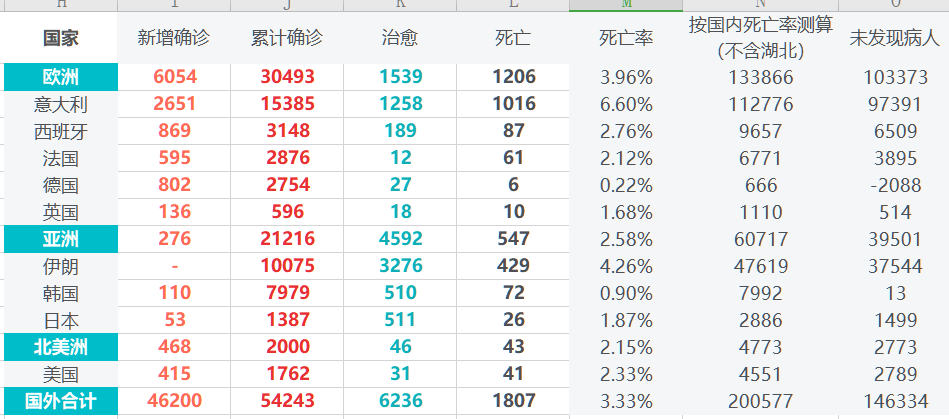Select the 新增确诊 header cell
The height and width of the screenshot is (419, 949).
click(x=174, y=38)
